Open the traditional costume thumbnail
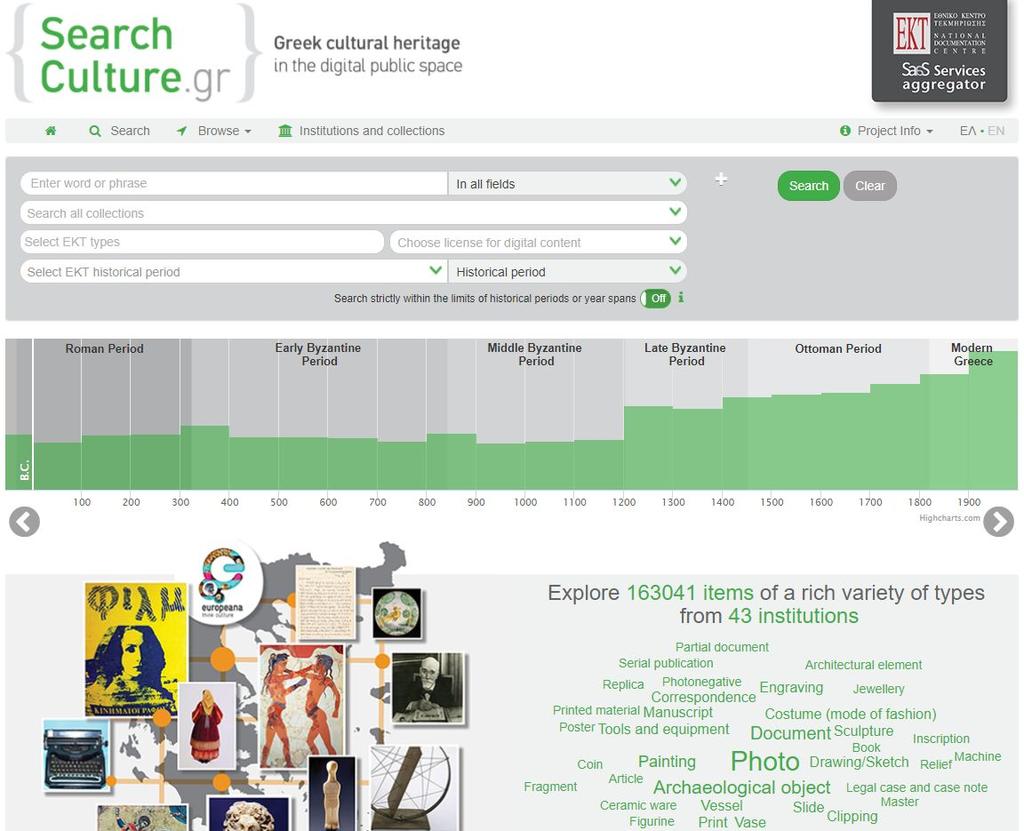Screen dimensions: 1024x831 tap(206, 726)
